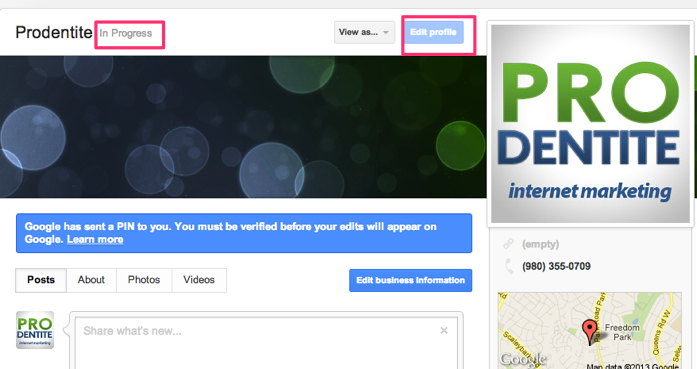The height and width of the screenshot is (369, 697).
Task: Open the Photos tab
Action: pyautogui.click(x=144, y=280)
